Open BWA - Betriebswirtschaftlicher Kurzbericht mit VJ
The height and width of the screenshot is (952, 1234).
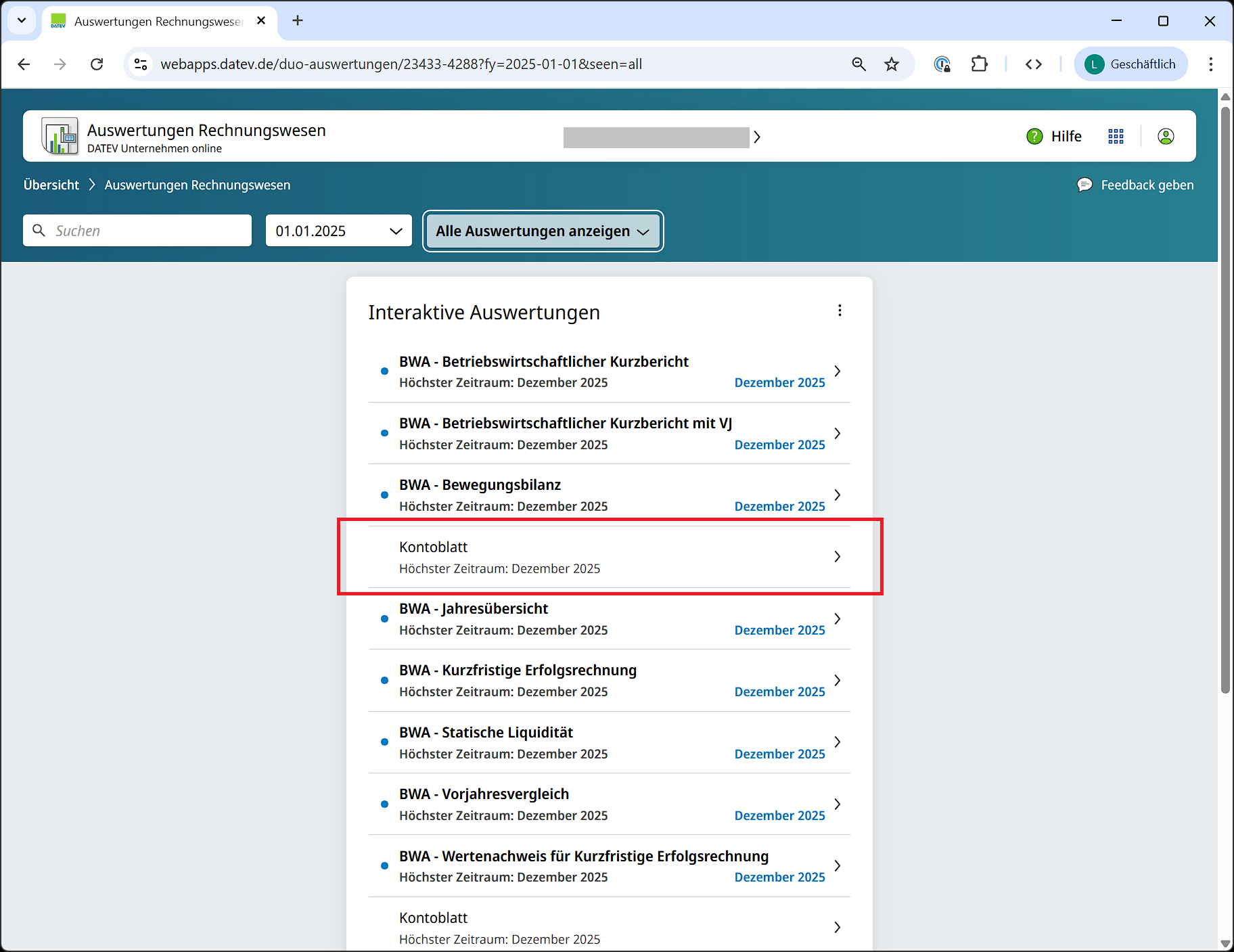coord(609,433)
